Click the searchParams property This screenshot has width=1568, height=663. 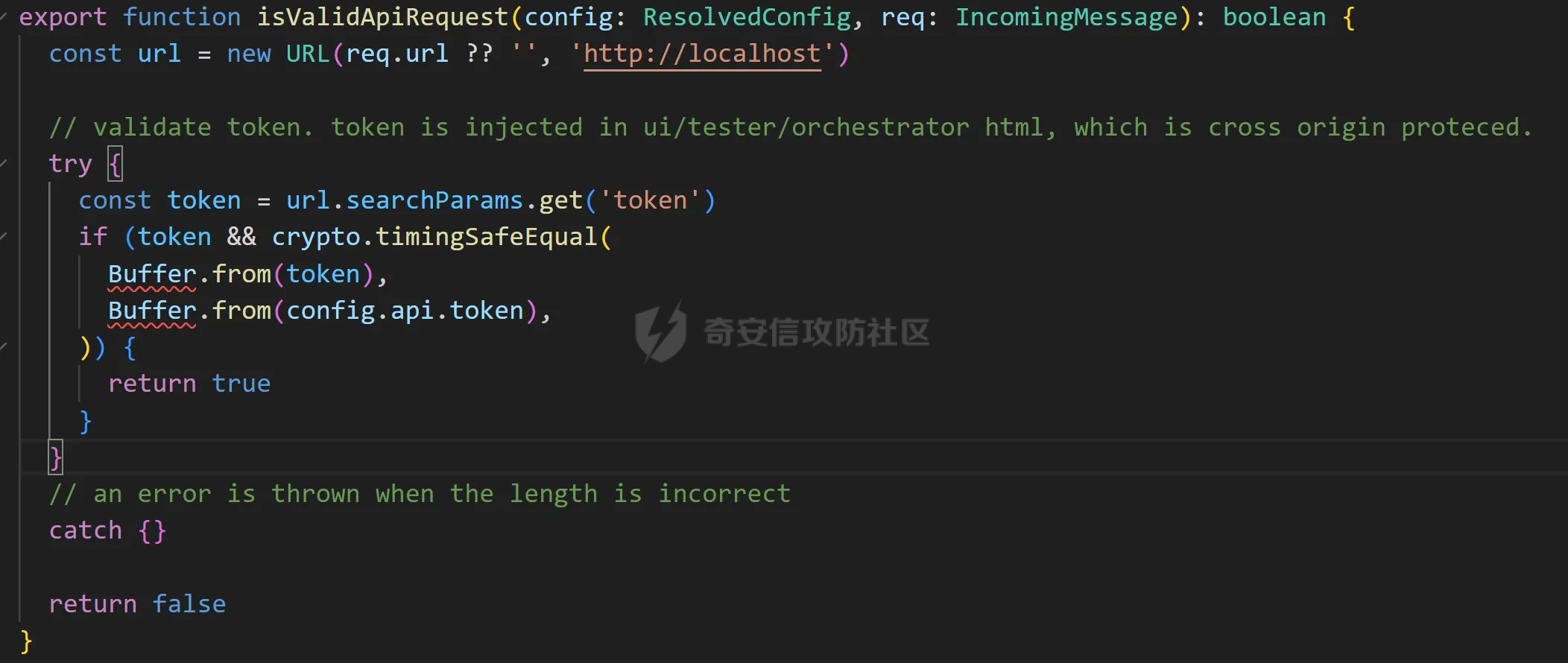434,200
